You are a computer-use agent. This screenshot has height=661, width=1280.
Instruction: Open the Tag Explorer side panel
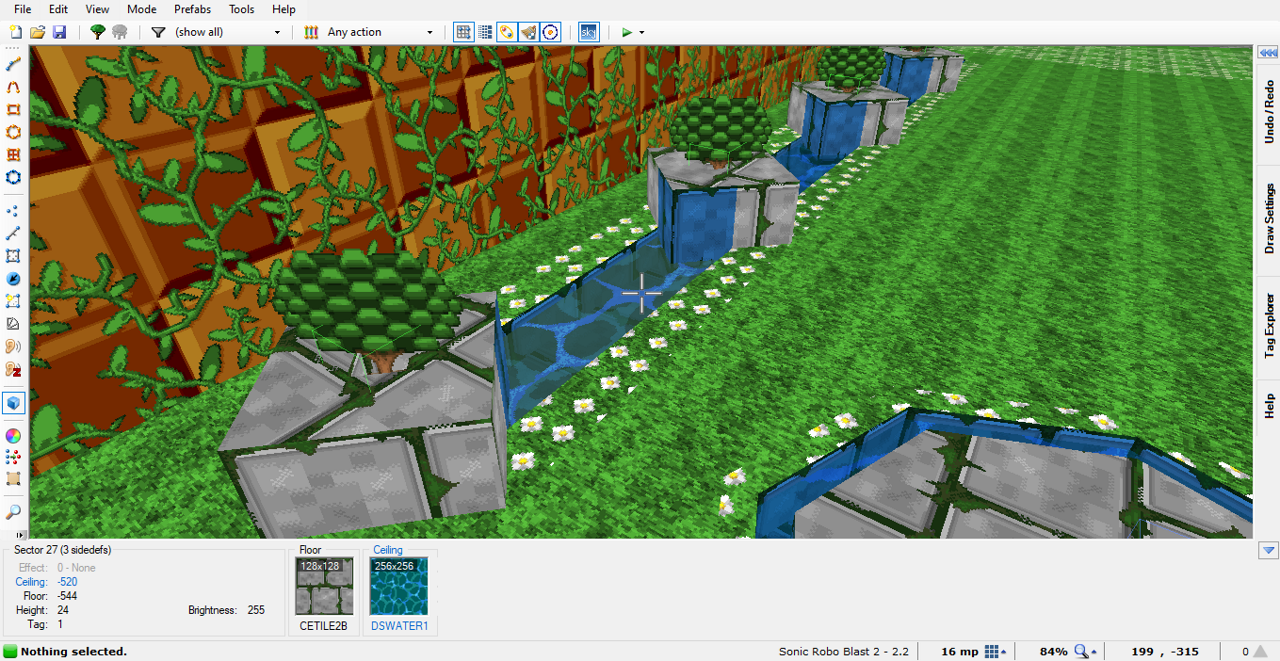click(1268, 326)
